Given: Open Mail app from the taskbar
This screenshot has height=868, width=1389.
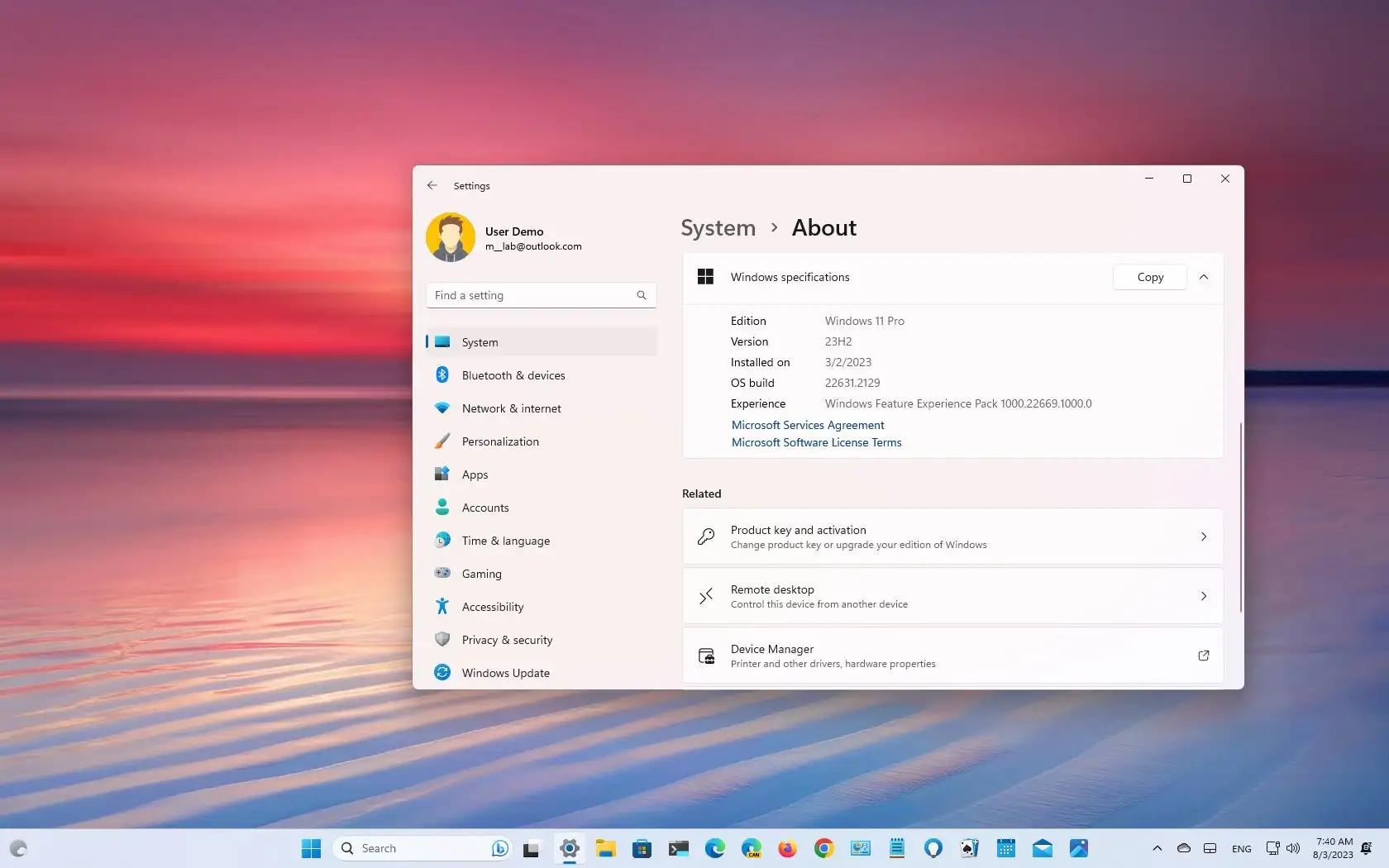Looking at the screenshot, I should click(1043, 848).
